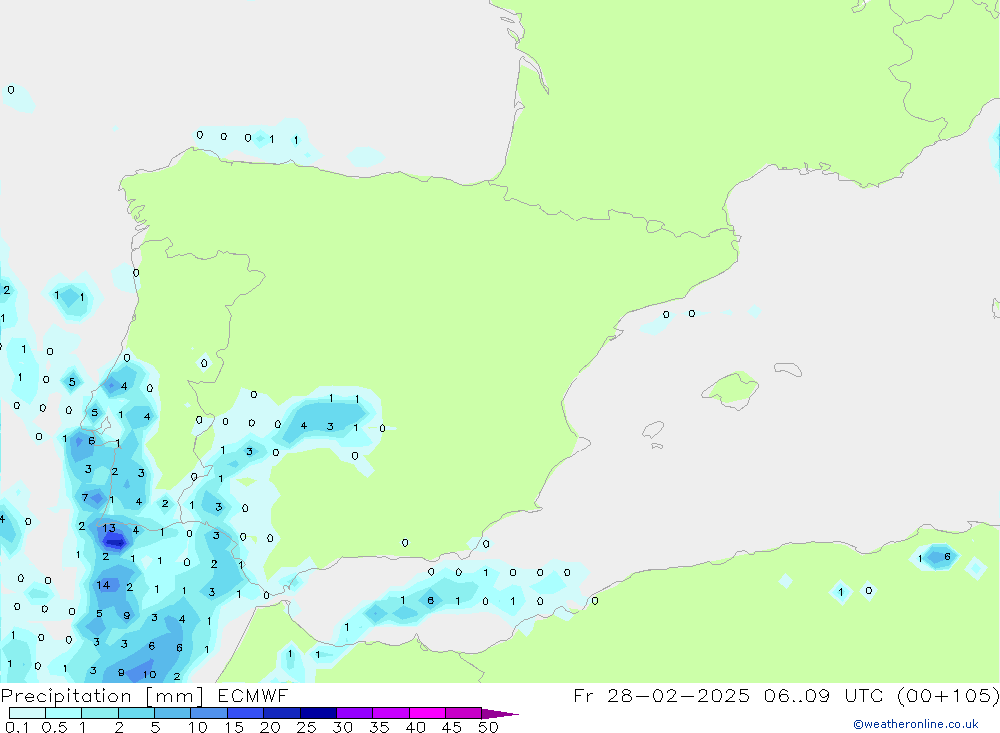
Task: Click the violet 30–35 mm legend swatch
Action: tap(354, 713)
